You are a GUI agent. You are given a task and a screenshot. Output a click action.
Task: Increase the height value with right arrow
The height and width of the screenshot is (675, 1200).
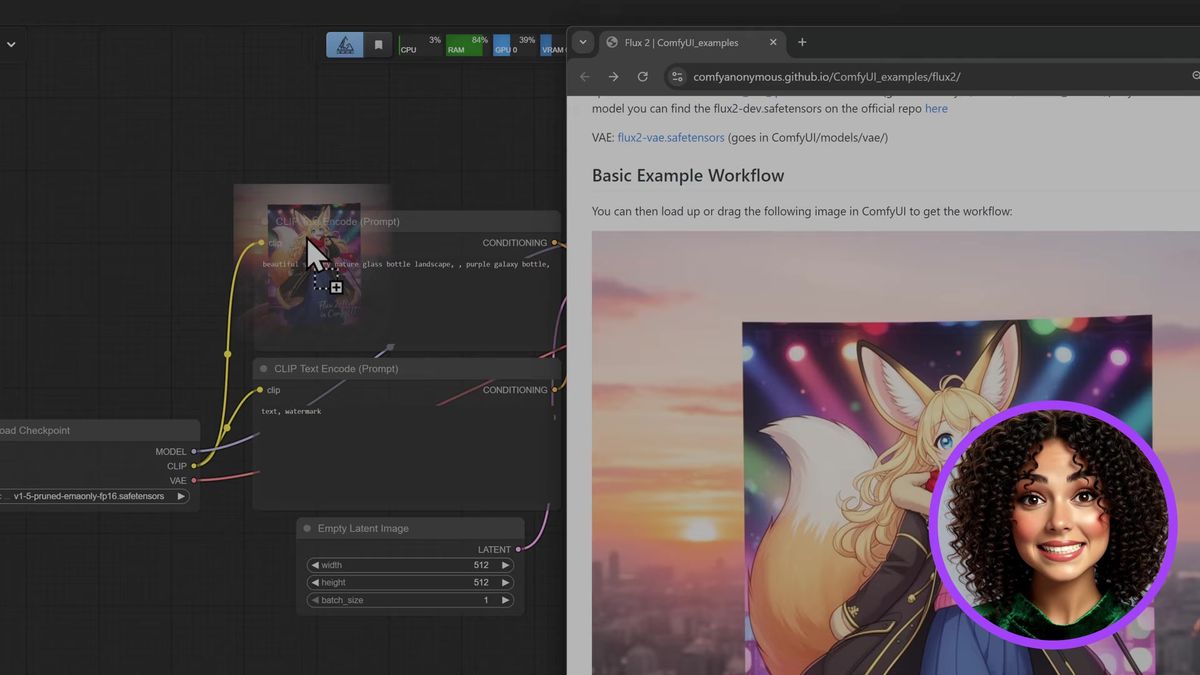pos(506,582)
